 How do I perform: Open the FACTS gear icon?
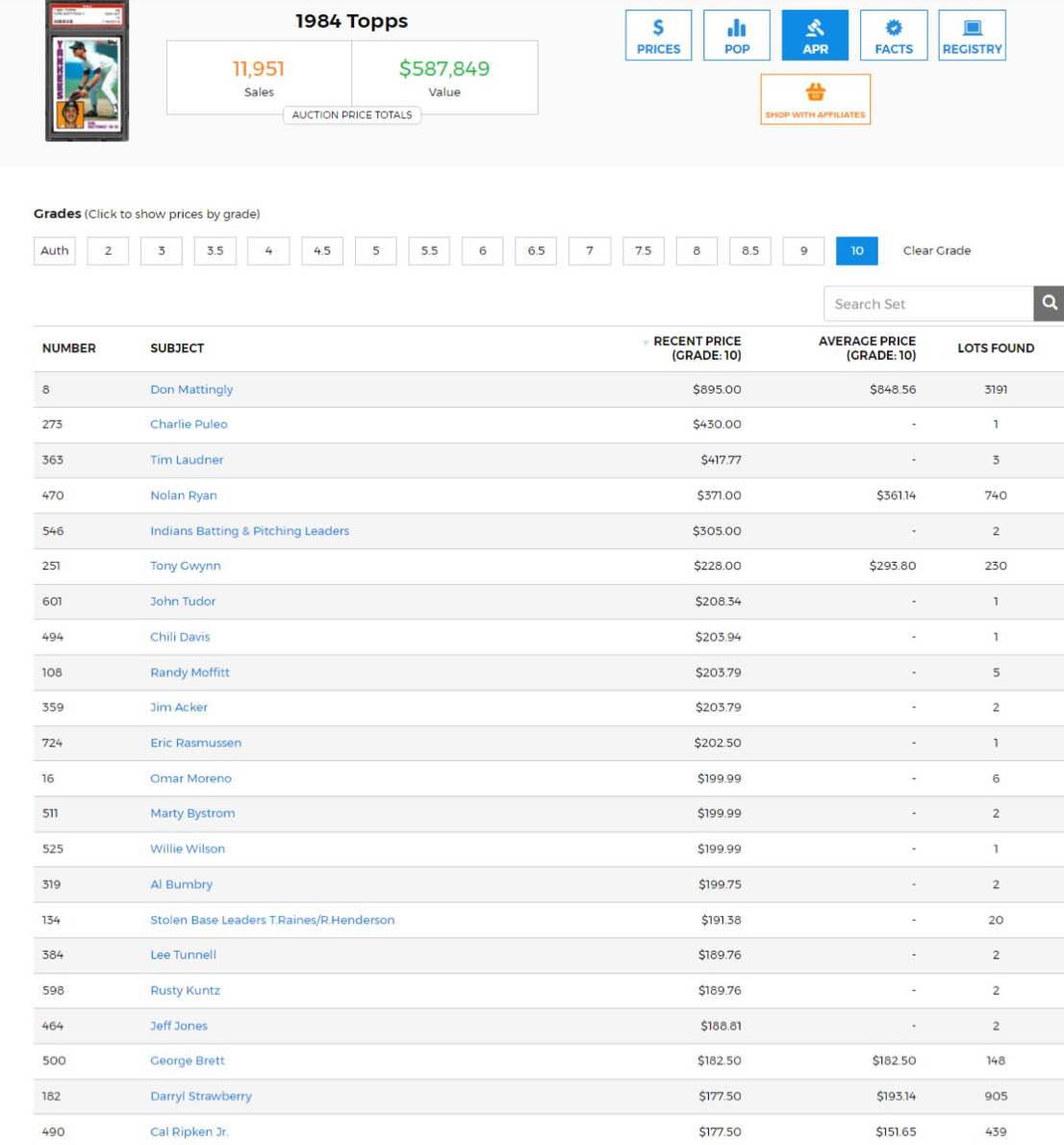point(893,28)
